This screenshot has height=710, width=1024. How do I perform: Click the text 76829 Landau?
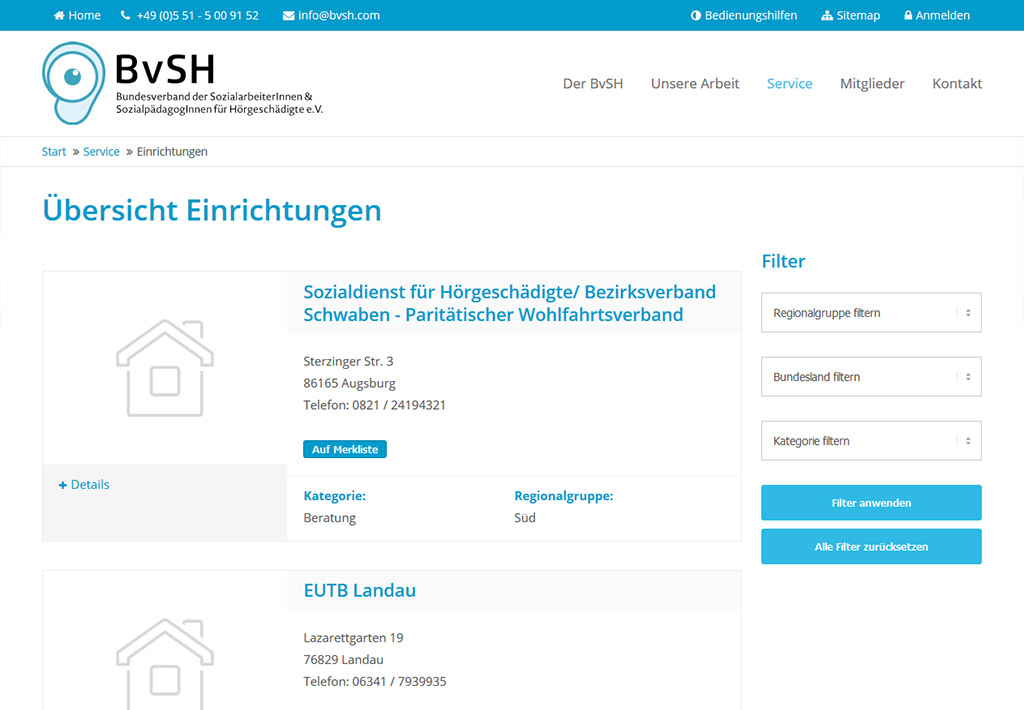(x=344, y=660)
